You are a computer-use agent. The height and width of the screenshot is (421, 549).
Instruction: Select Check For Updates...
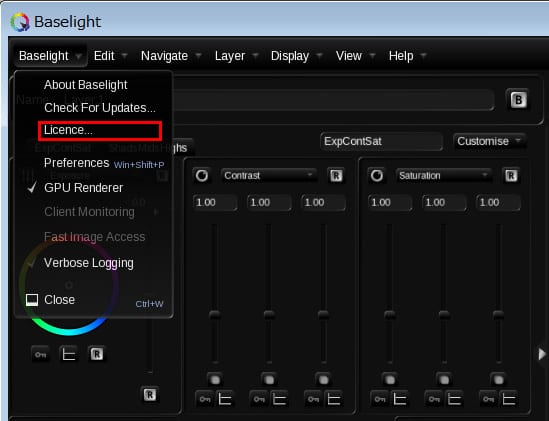[x=100, y=108]
